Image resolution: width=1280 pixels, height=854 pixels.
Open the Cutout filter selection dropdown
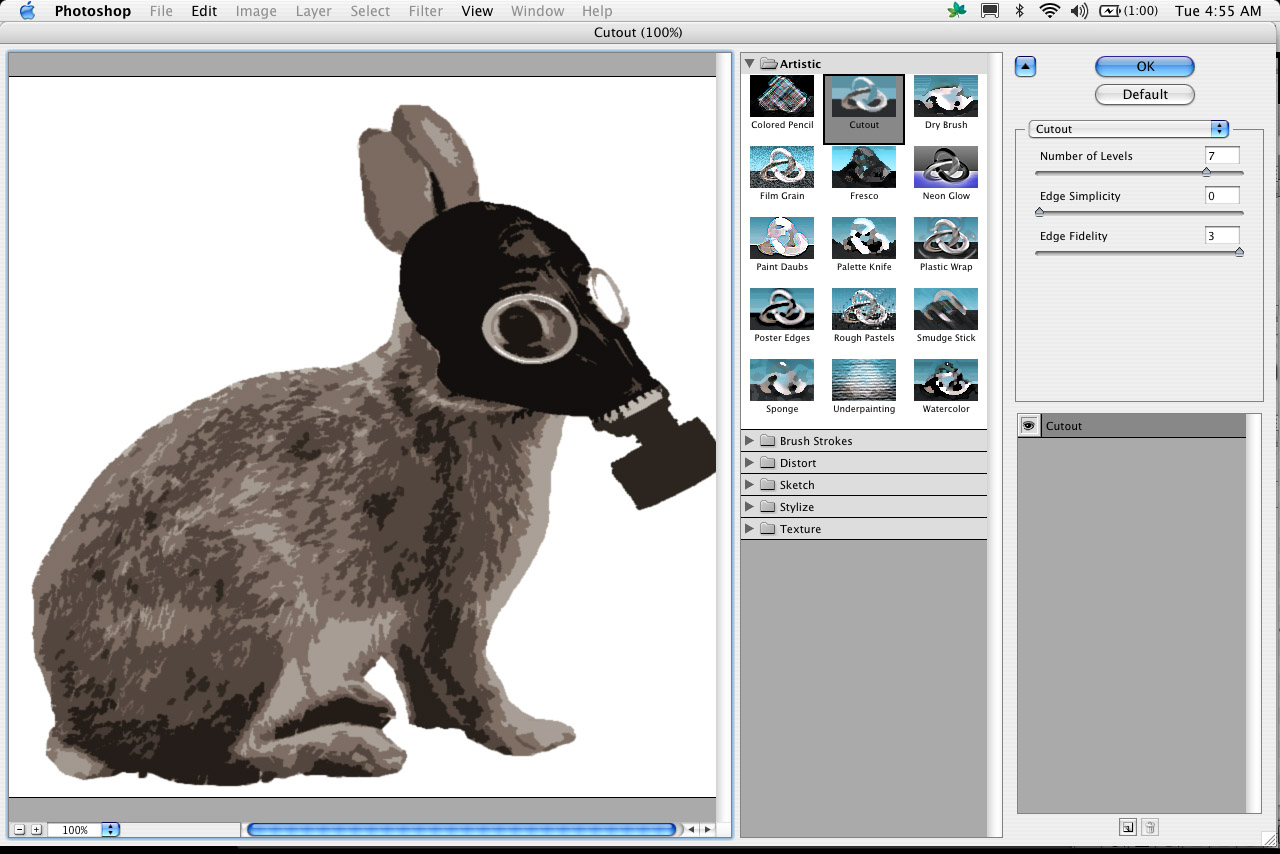pyautogui.click(x=1129, y=129)
